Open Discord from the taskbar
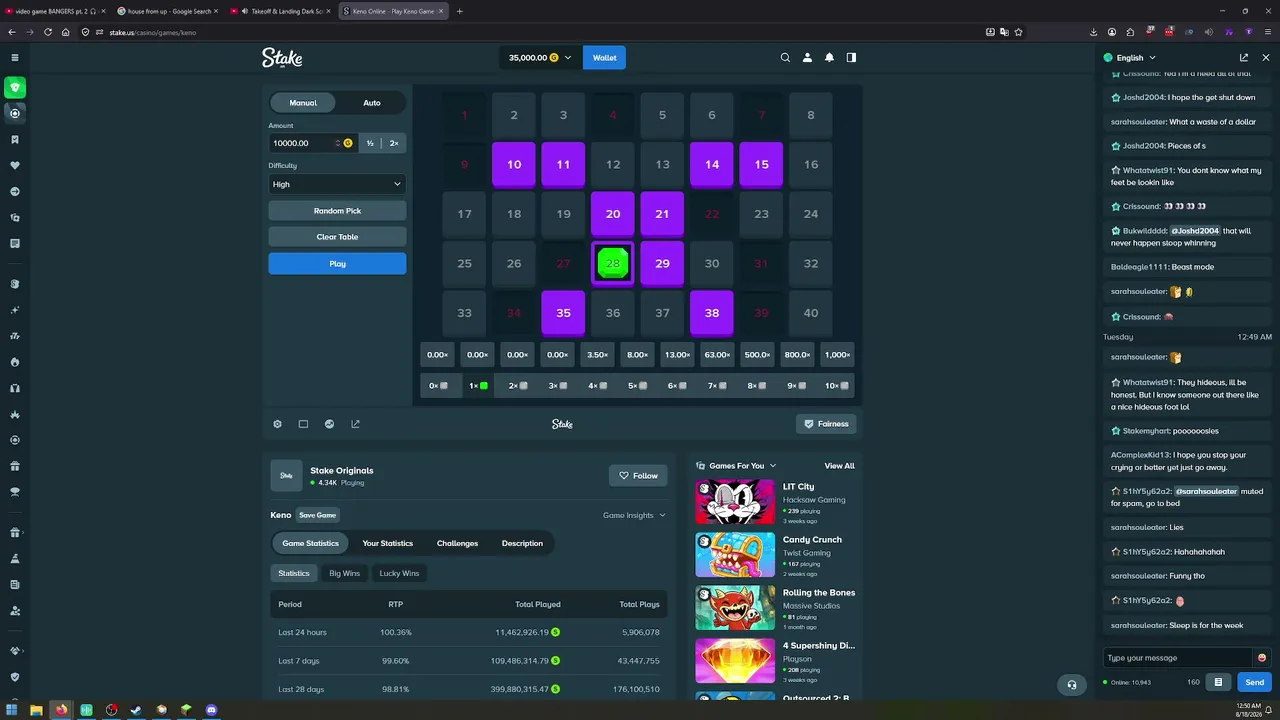The height and width of the screenshot is (720, 1280). 211,710
